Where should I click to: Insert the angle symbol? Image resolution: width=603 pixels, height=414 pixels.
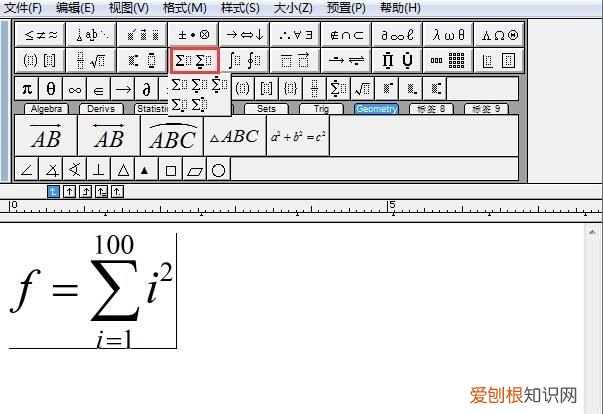pyautogui.click(x=27, y=169)
